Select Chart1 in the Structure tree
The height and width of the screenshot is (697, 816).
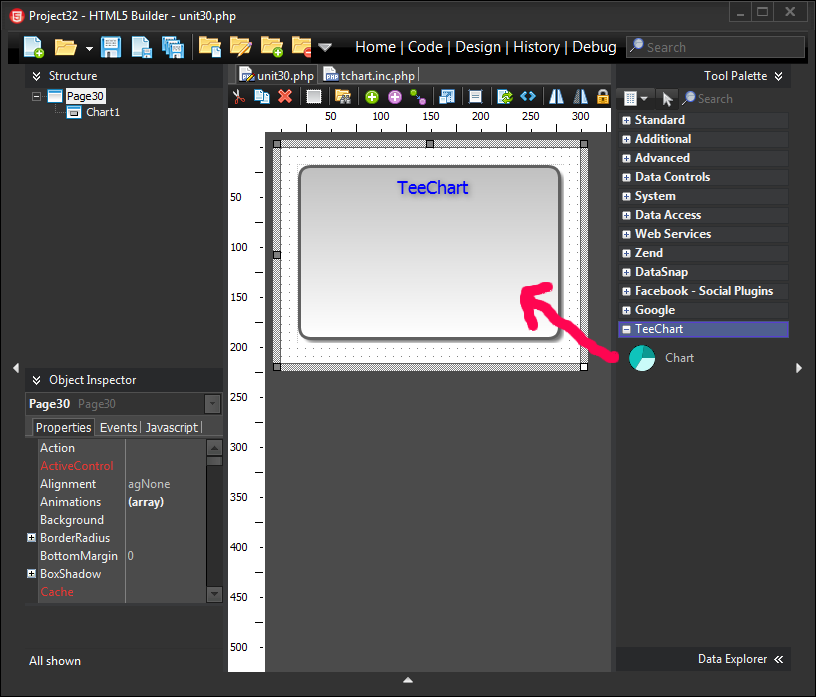point(103,112)
